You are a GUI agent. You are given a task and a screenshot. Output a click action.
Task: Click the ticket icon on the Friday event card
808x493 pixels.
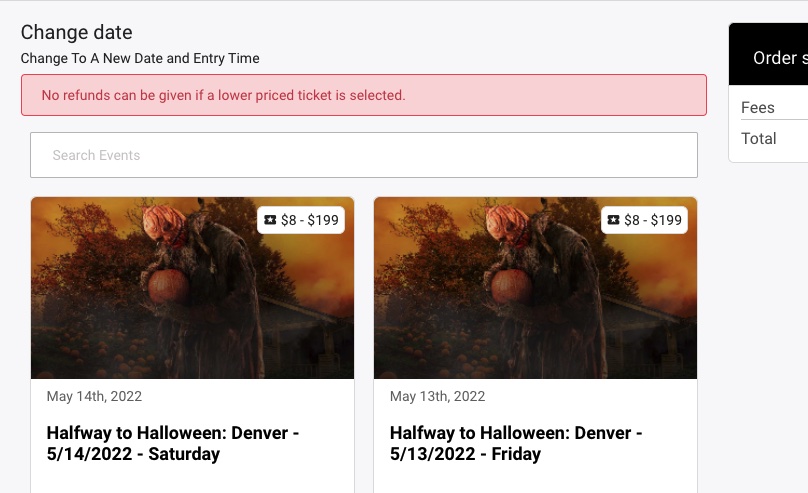612,220
